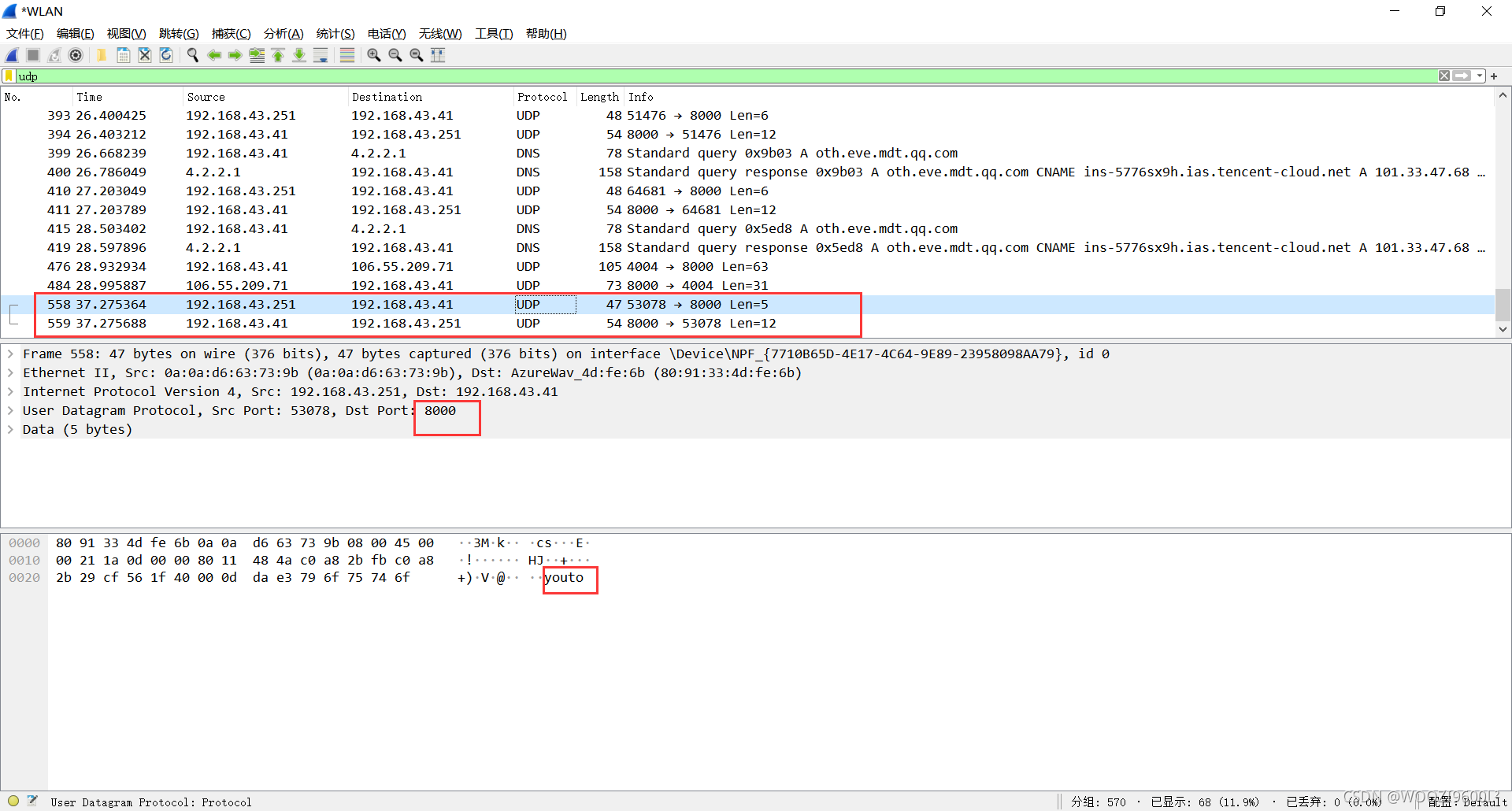Sort packets by the Source column
The height and width of the screenshot is (811, 1512).
265,97
